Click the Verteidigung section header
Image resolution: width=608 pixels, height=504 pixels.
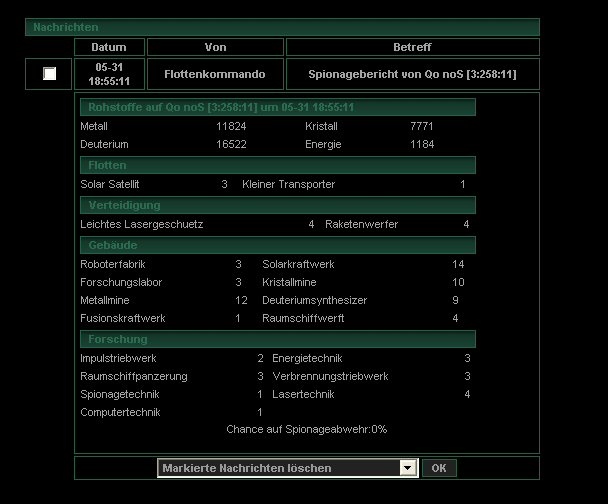tap(278, 205)
